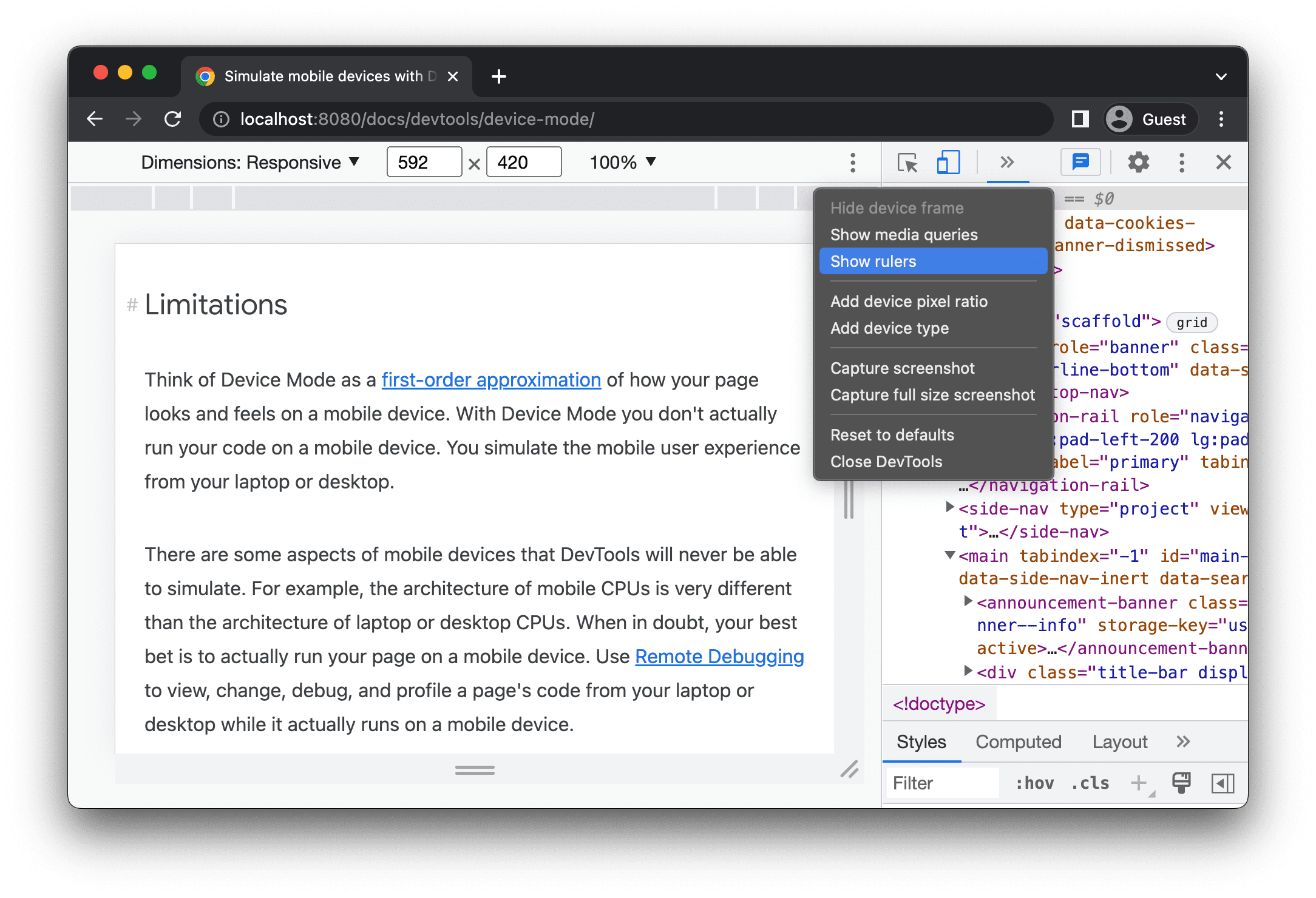Screen dimensions: 1316x898
Task: Click the more tools >> icon in panel
Action: click(1007, 163)
